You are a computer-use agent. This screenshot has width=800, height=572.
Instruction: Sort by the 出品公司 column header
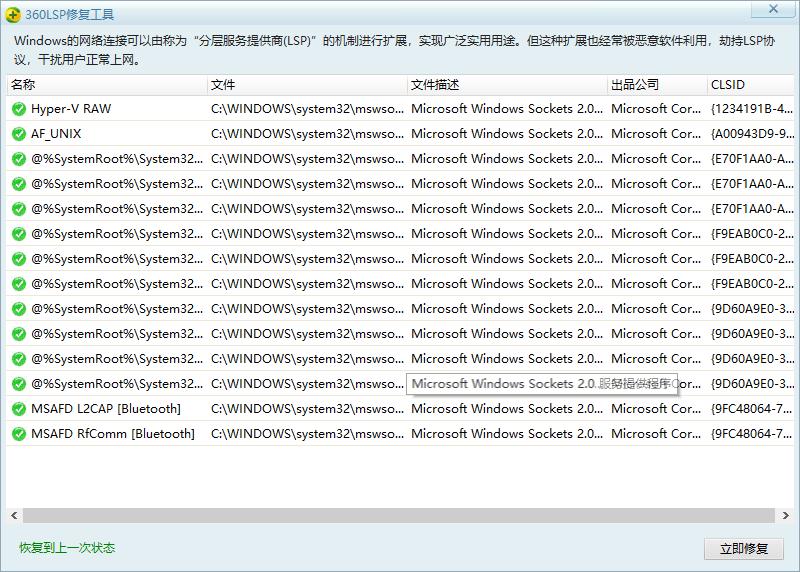[657, 85]
